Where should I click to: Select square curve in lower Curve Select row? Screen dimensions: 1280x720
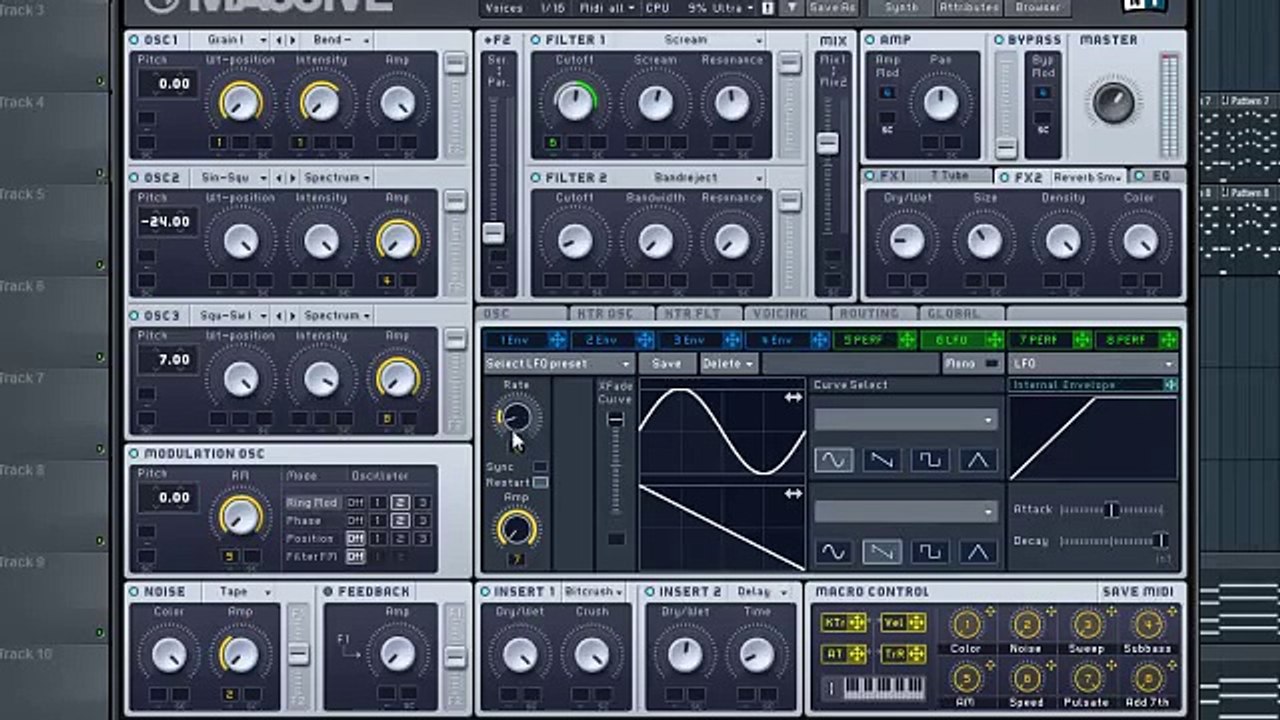point(929,551)
